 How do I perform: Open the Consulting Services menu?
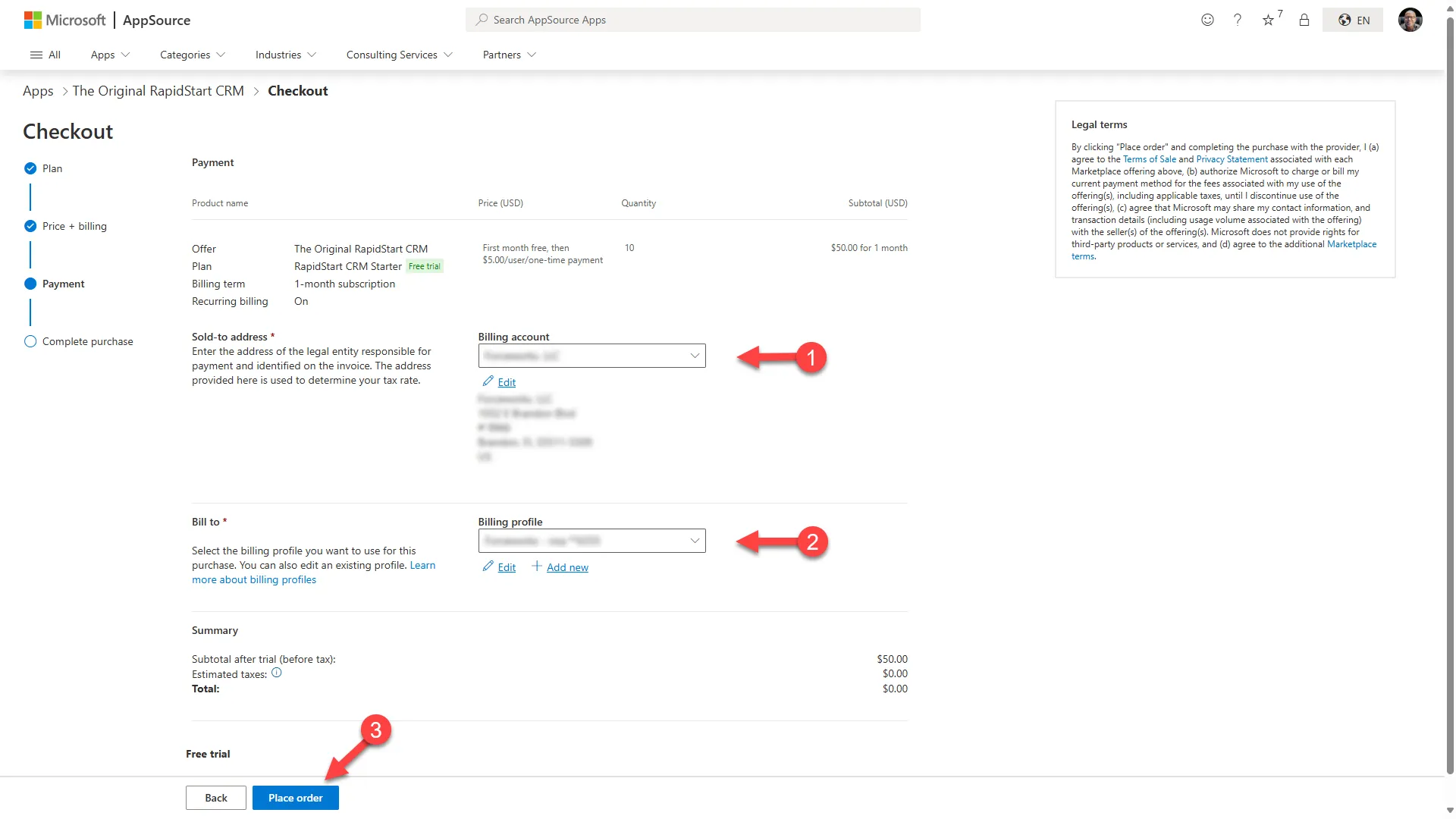[x=399, y=55]
